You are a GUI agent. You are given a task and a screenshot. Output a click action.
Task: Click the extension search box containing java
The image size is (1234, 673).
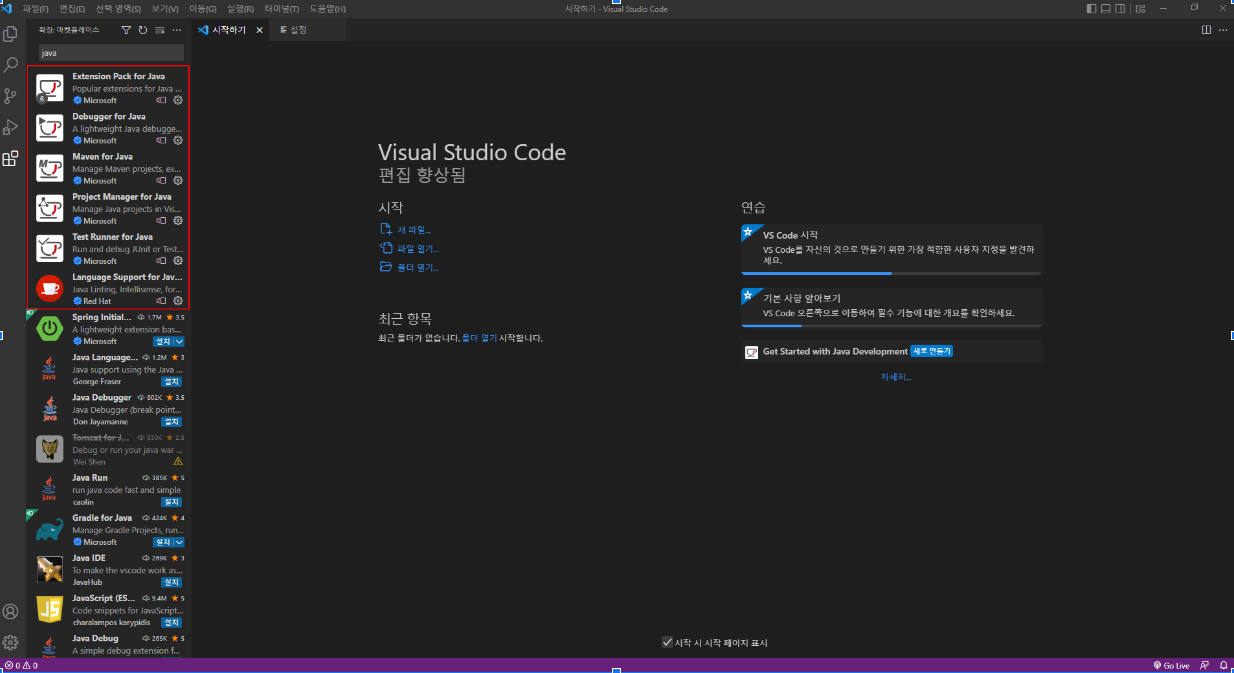tap(111, 52)
